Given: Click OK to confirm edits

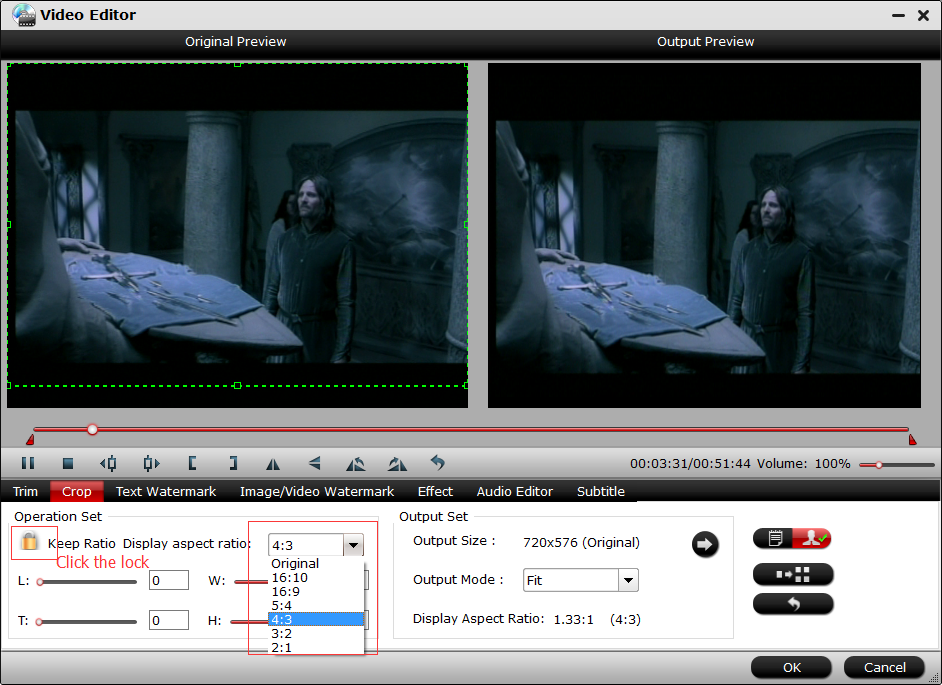Looking at the screenshot, I should coord(791,668).
